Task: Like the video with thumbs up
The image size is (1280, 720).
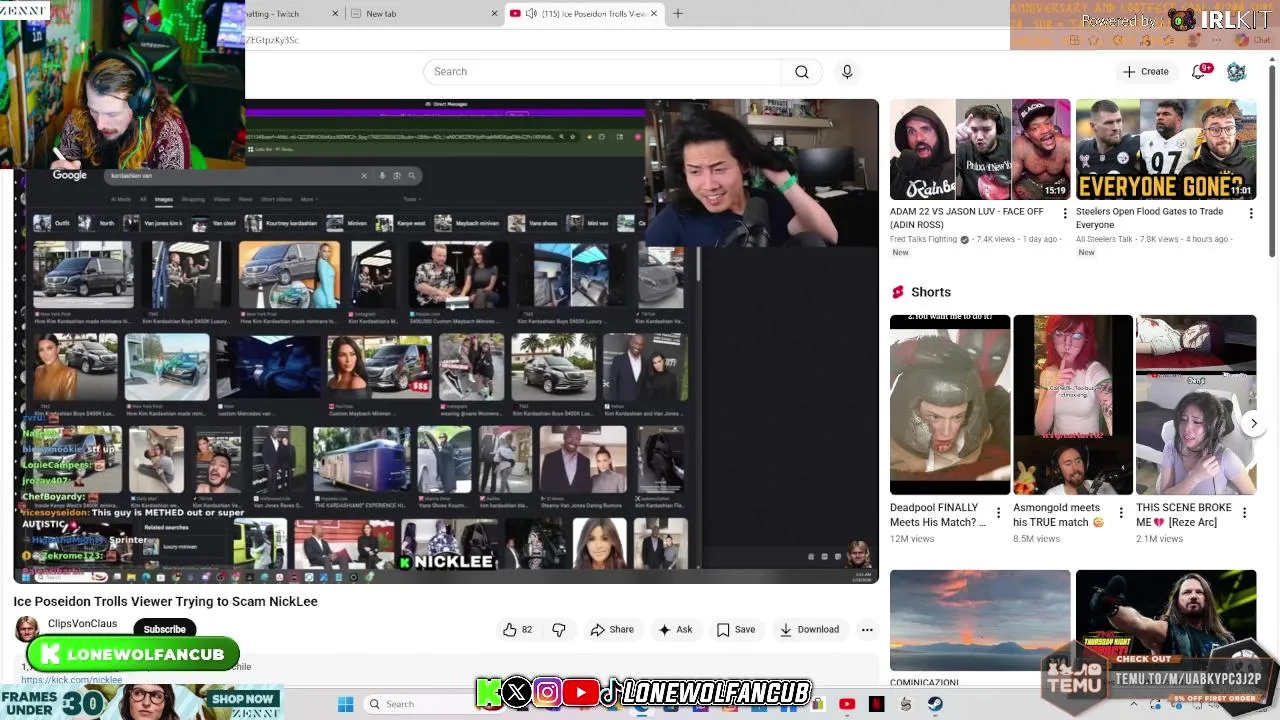Action: (x=517, y=630)
